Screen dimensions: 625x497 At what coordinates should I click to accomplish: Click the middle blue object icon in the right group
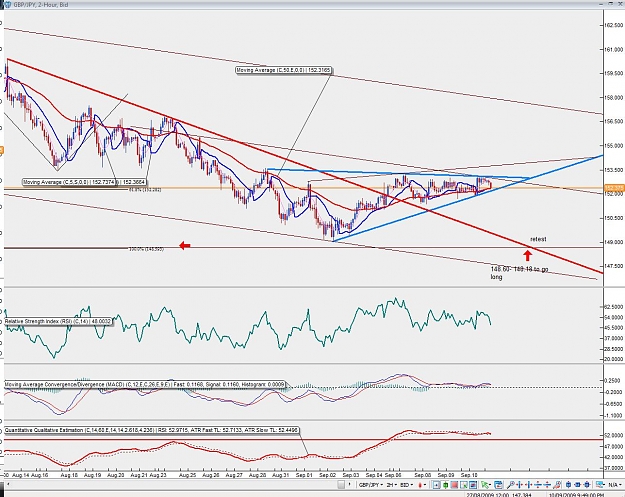pyautogui.click(x=578, y=485)
